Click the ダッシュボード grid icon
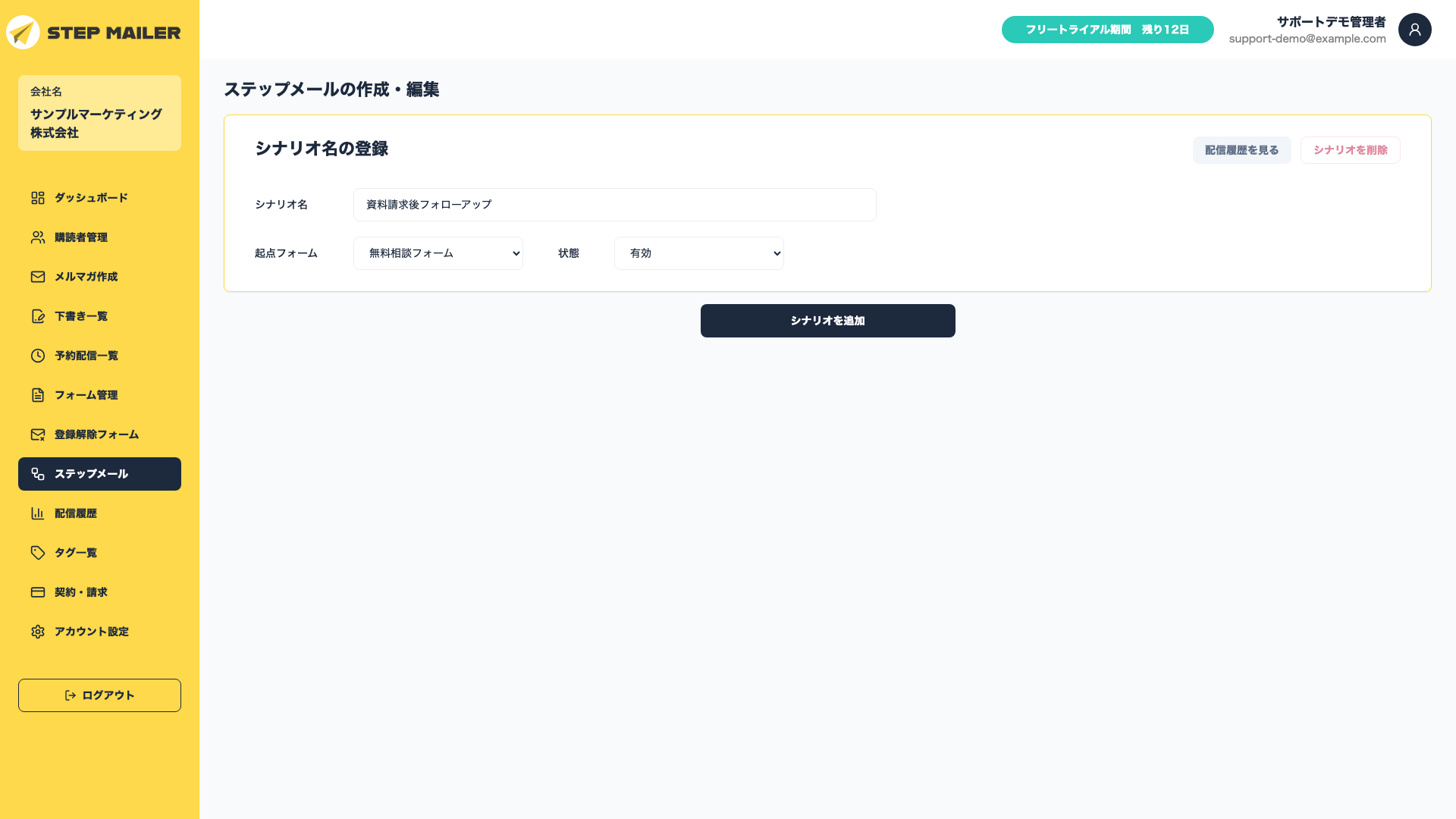The height and width of the screenshot is (819, 1456). click(38, 198)
